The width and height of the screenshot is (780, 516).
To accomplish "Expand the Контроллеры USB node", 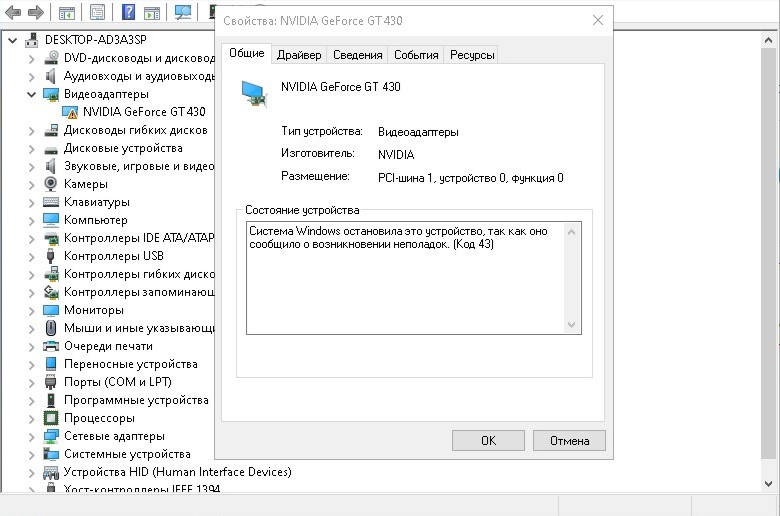I will [x=31, y=256].
